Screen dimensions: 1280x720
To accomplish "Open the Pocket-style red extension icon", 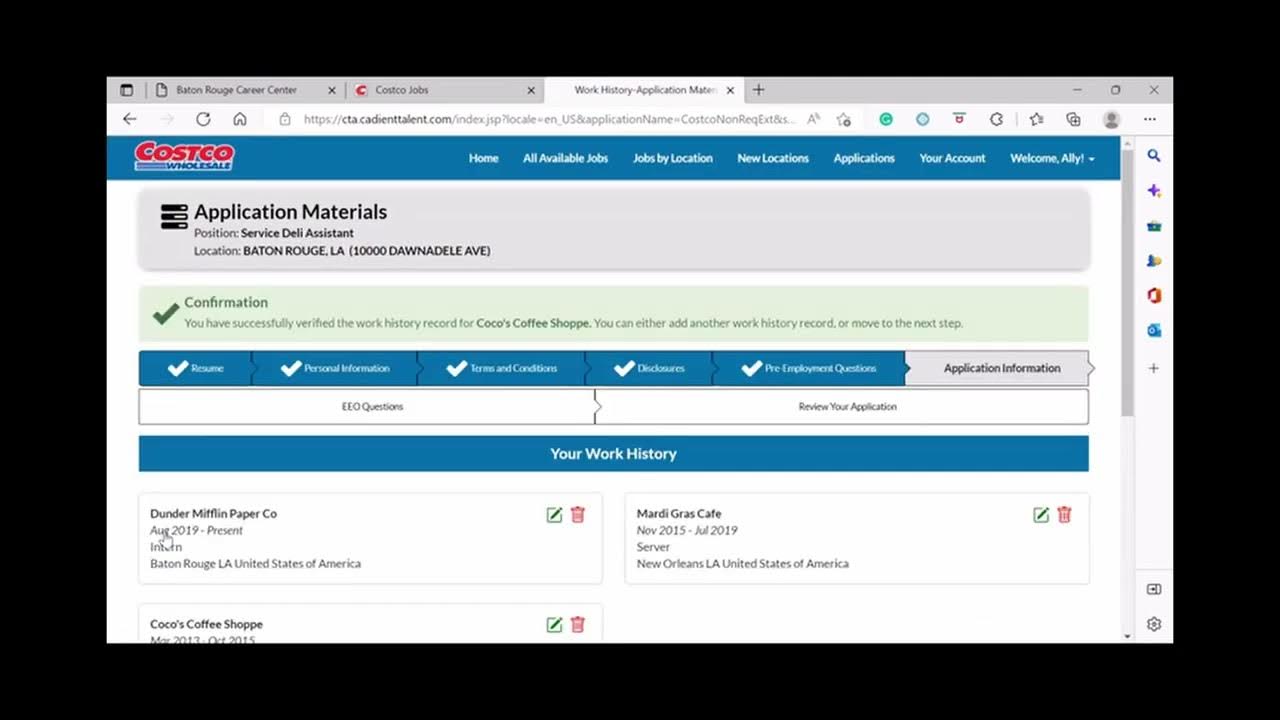I will click(959, 119).
